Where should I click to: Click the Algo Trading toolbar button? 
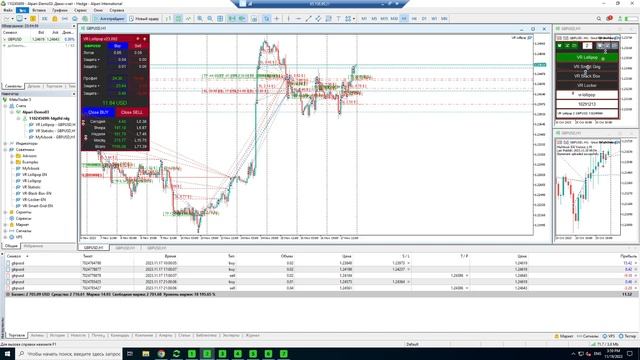click(109, 18)
